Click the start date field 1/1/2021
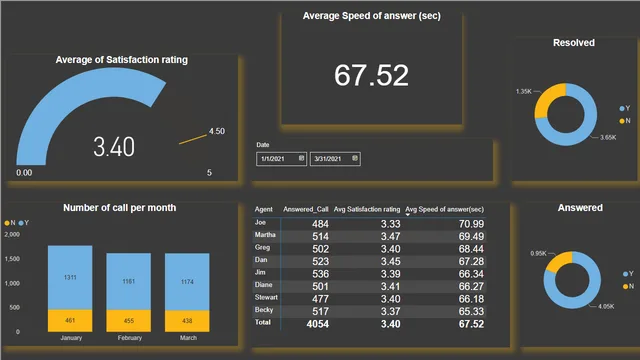 282,159
